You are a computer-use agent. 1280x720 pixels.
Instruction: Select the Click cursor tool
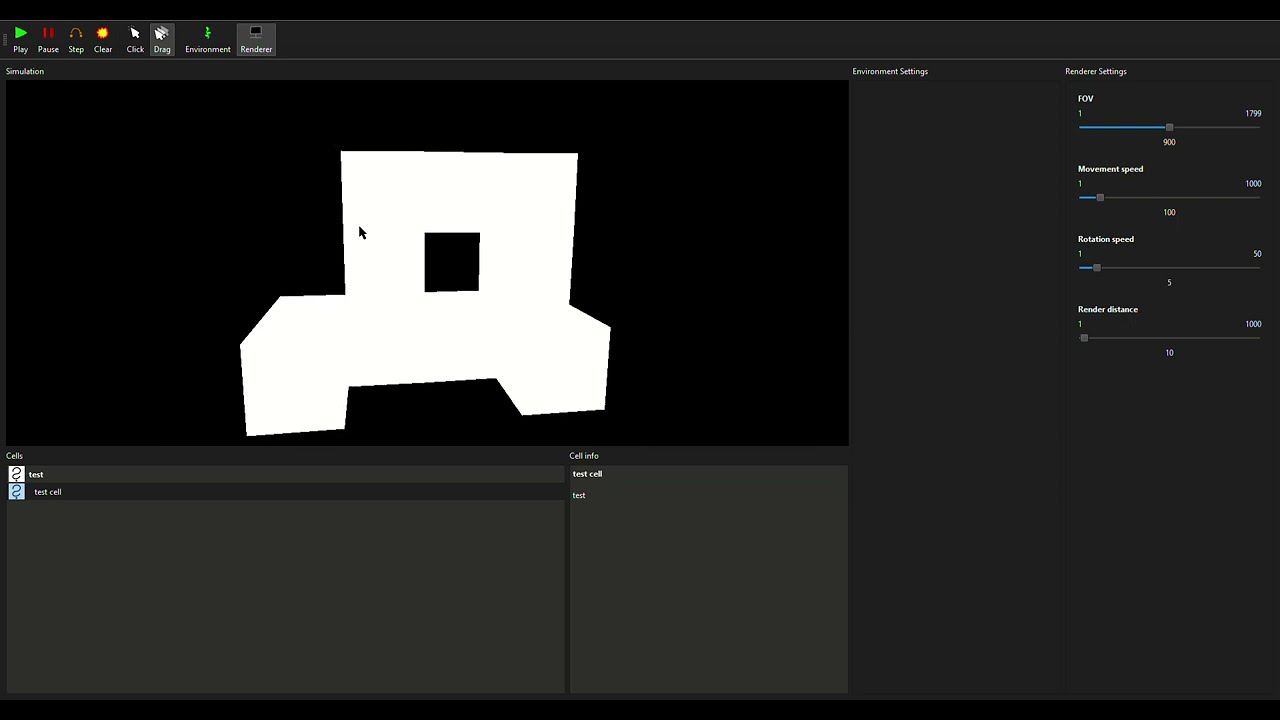135,39
